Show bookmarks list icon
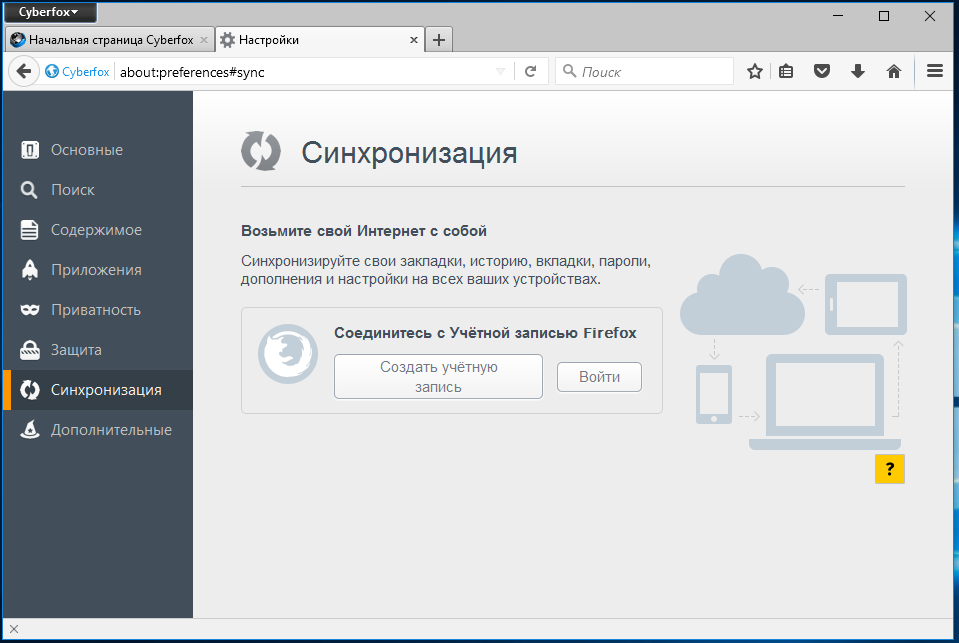The image size is (959, 643). coord(786,72)
